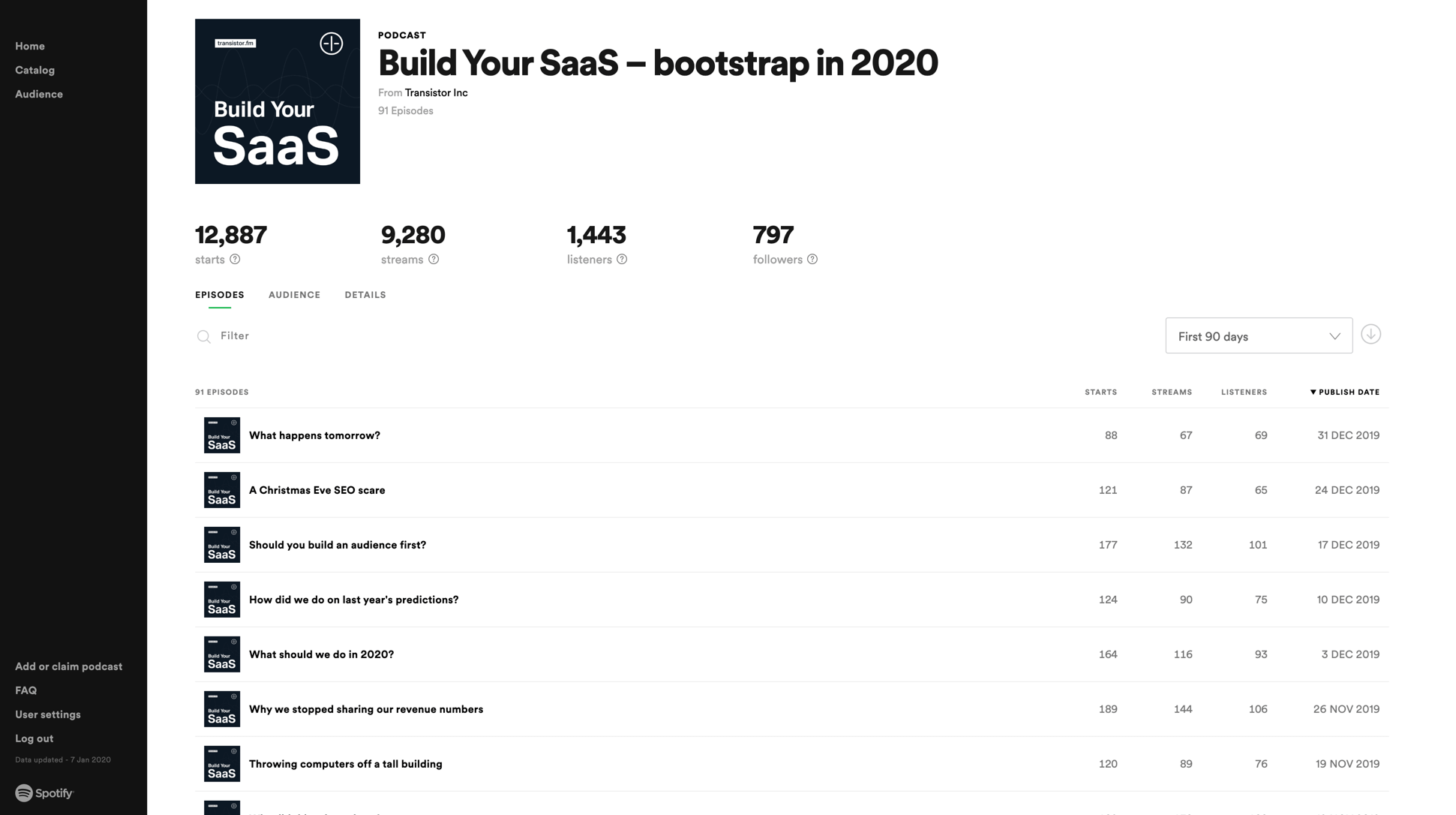Click the Spotify logo in the bottom left

pyautogui.click(x=44, y=792)
